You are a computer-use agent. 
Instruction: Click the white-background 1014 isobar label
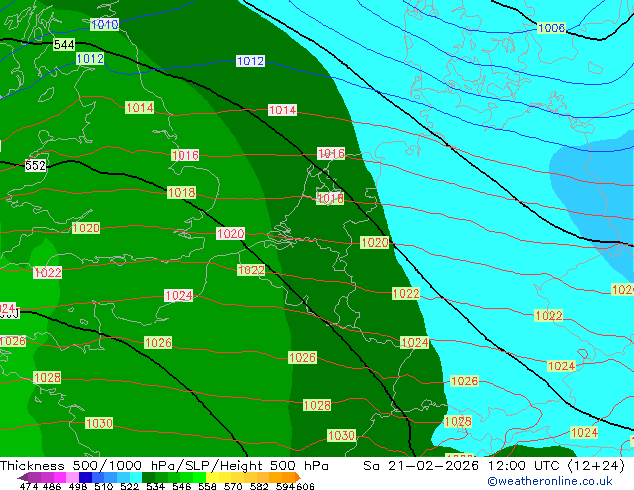click(x=282, y=110)
